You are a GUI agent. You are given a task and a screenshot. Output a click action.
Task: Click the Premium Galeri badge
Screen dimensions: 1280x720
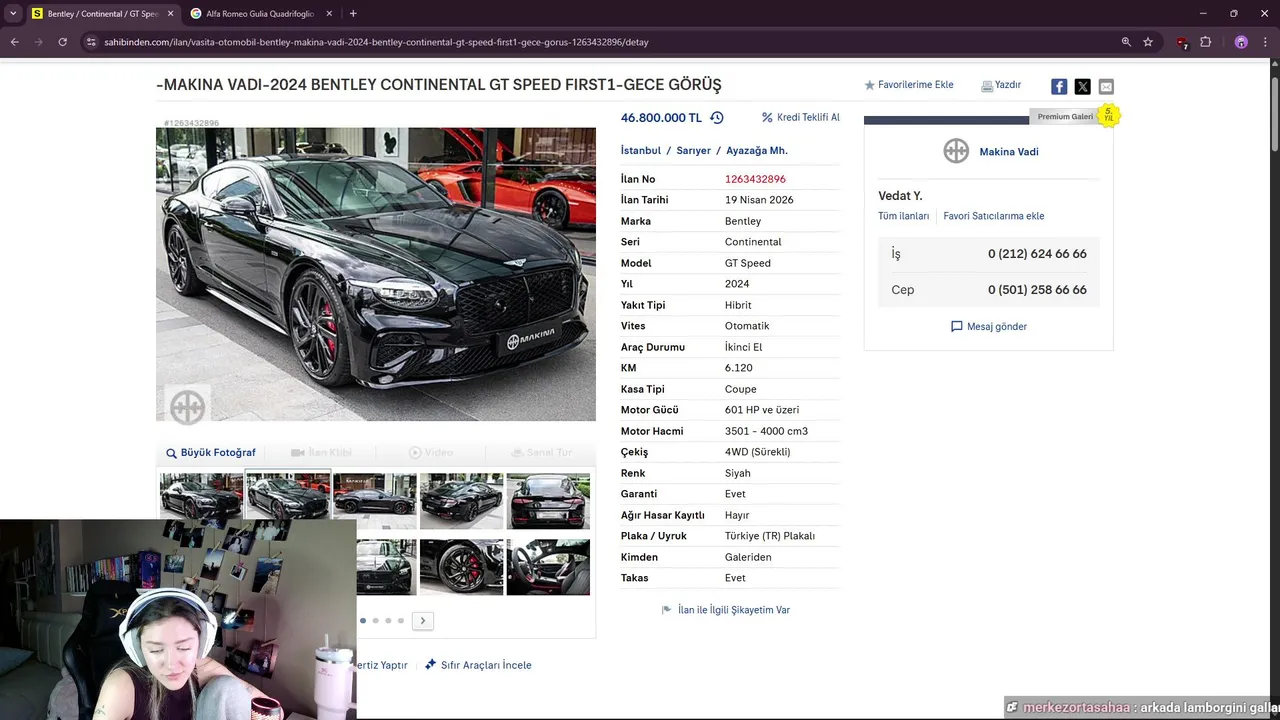(x=1065, y=117)
